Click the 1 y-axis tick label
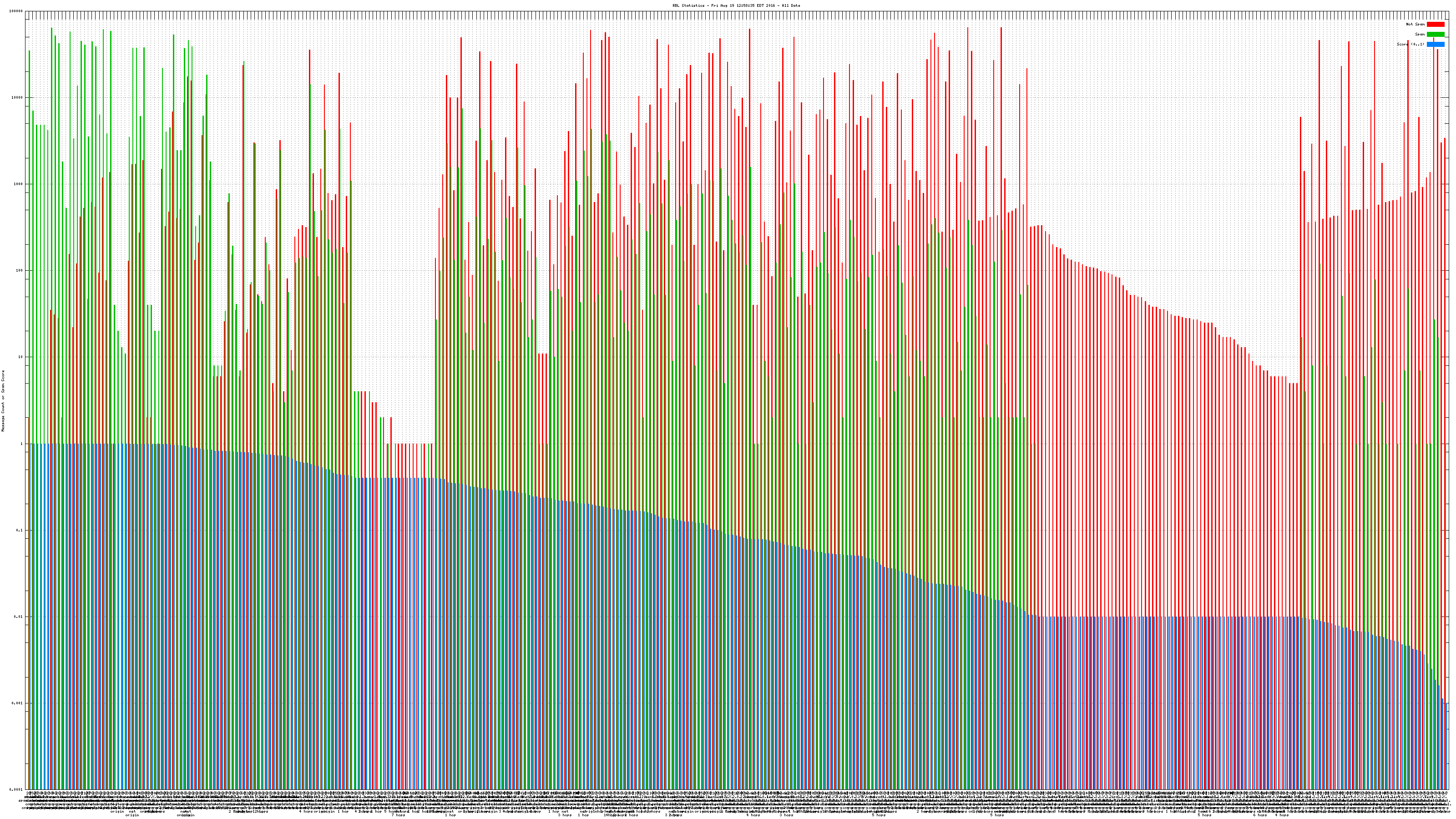This screenshot has width=1456, height=819. click(x=21, y=444)
